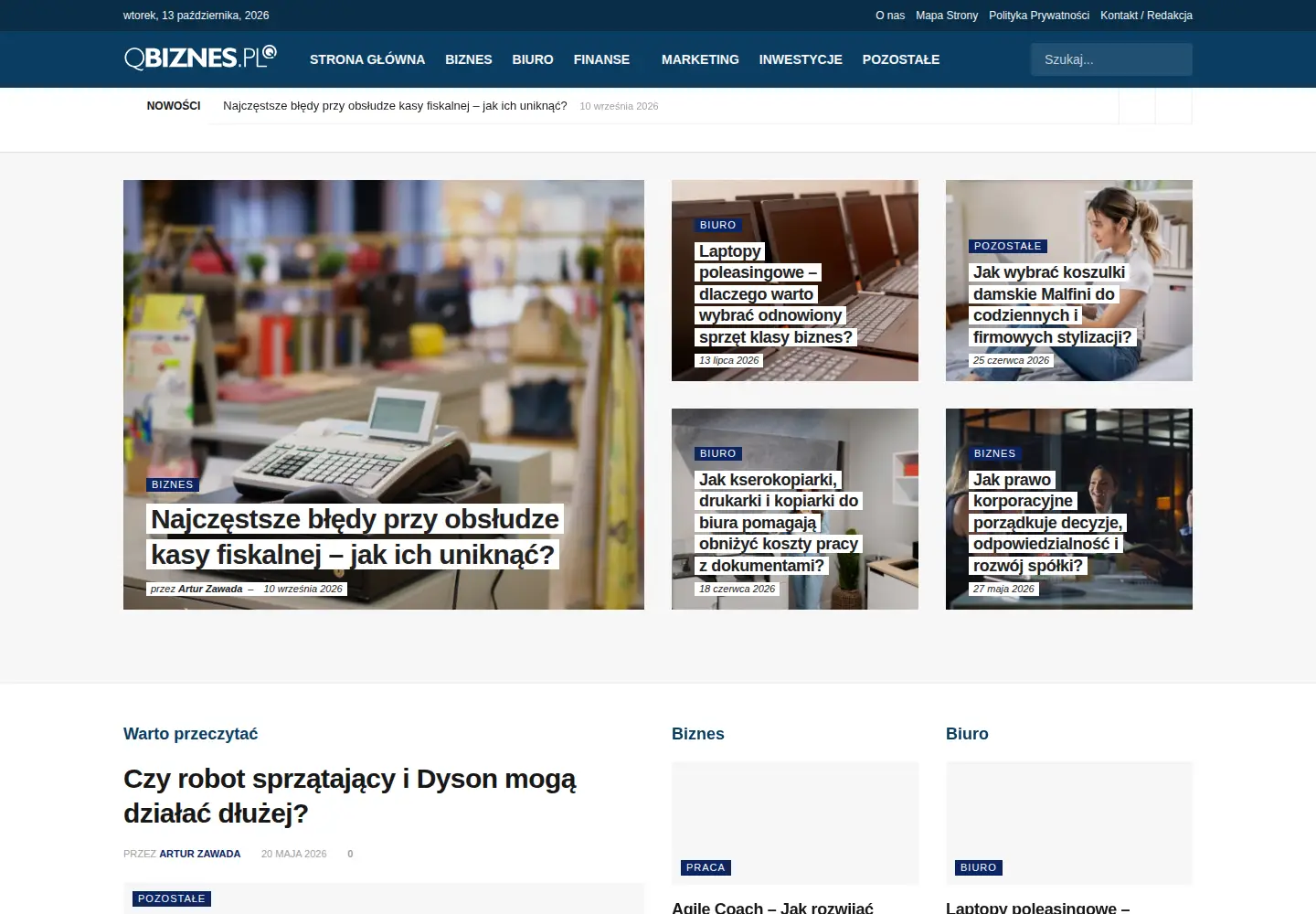1316x914 pixels.
Task: Open the BIZNES item in main navigation
Action: (x=469, y=59)
